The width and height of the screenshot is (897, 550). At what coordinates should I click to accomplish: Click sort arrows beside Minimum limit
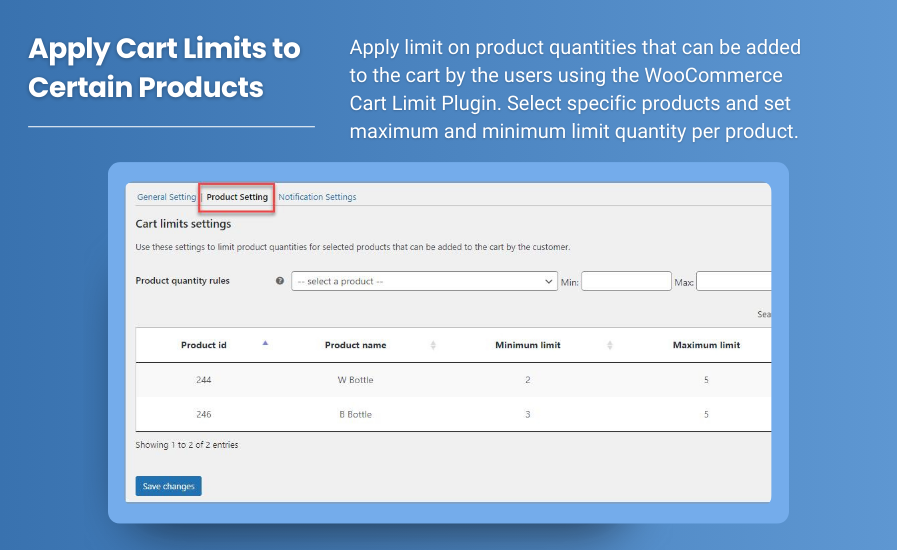(610, 345)
